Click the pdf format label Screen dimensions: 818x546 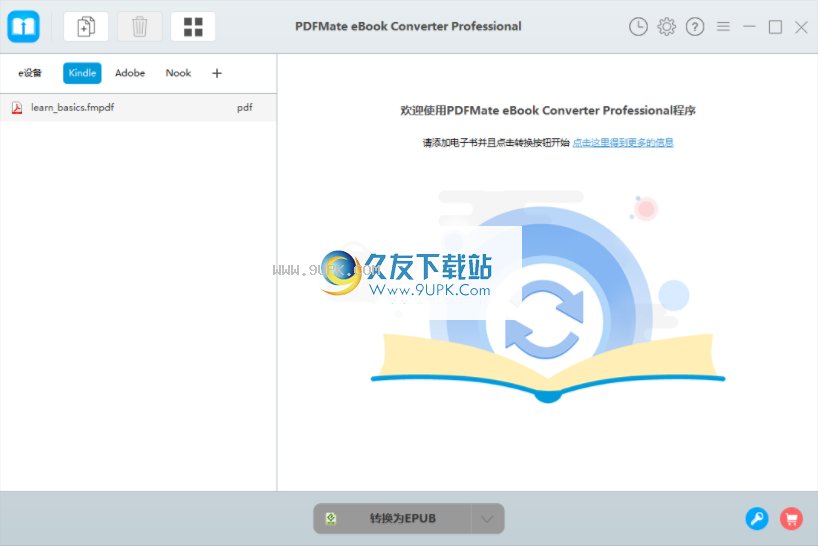tap(245, 108)
